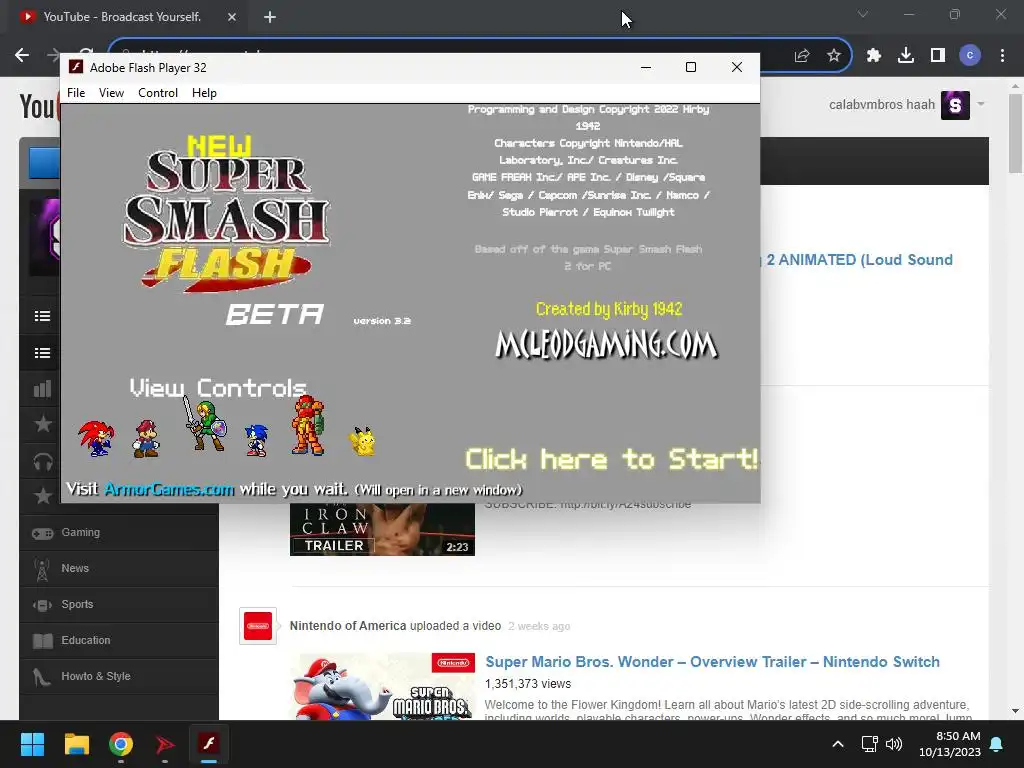Open View Controls in the game
Screen dimensions: 1024x768
point(218,388)
